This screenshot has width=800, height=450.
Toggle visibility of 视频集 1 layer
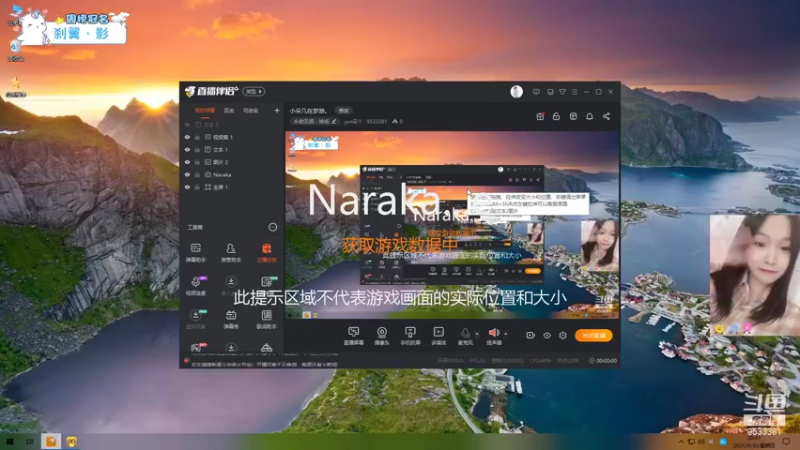pyautogui.click(x=187, y=137)
